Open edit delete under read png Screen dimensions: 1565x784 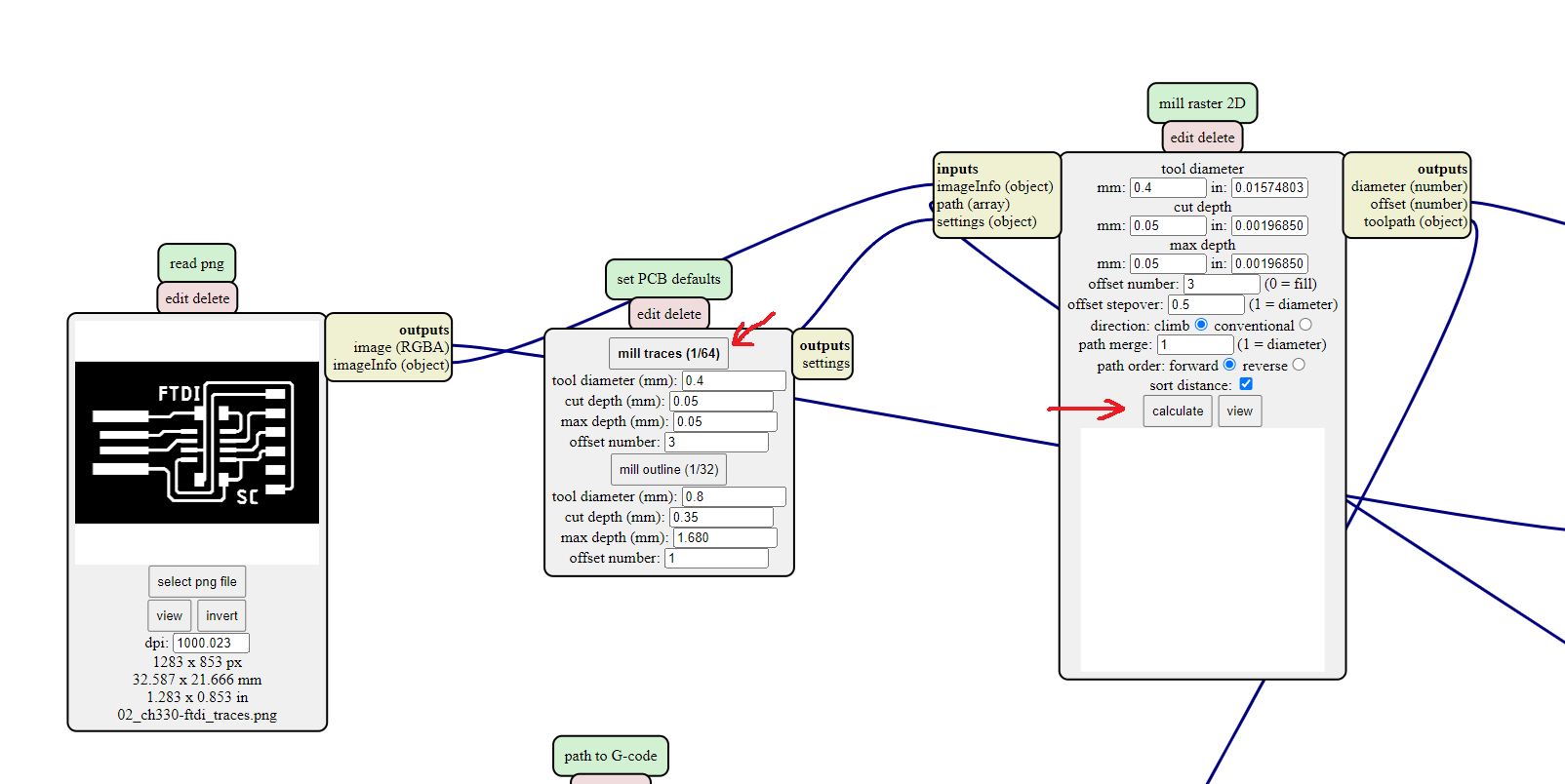click(197, 298)
